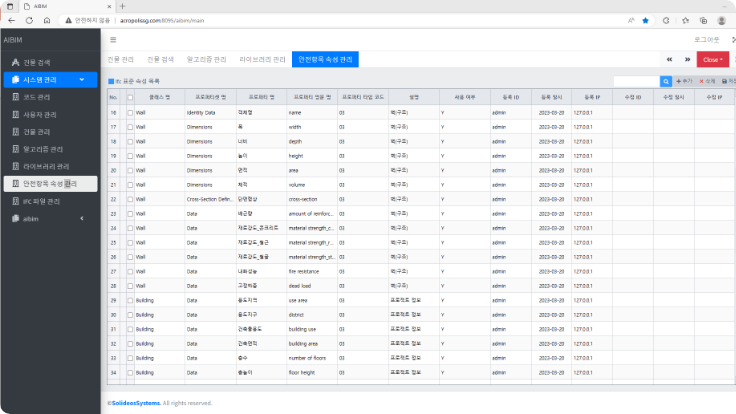
Task: Open IFC 파일 관리 in the sidebar
Action: pos(40,201)
